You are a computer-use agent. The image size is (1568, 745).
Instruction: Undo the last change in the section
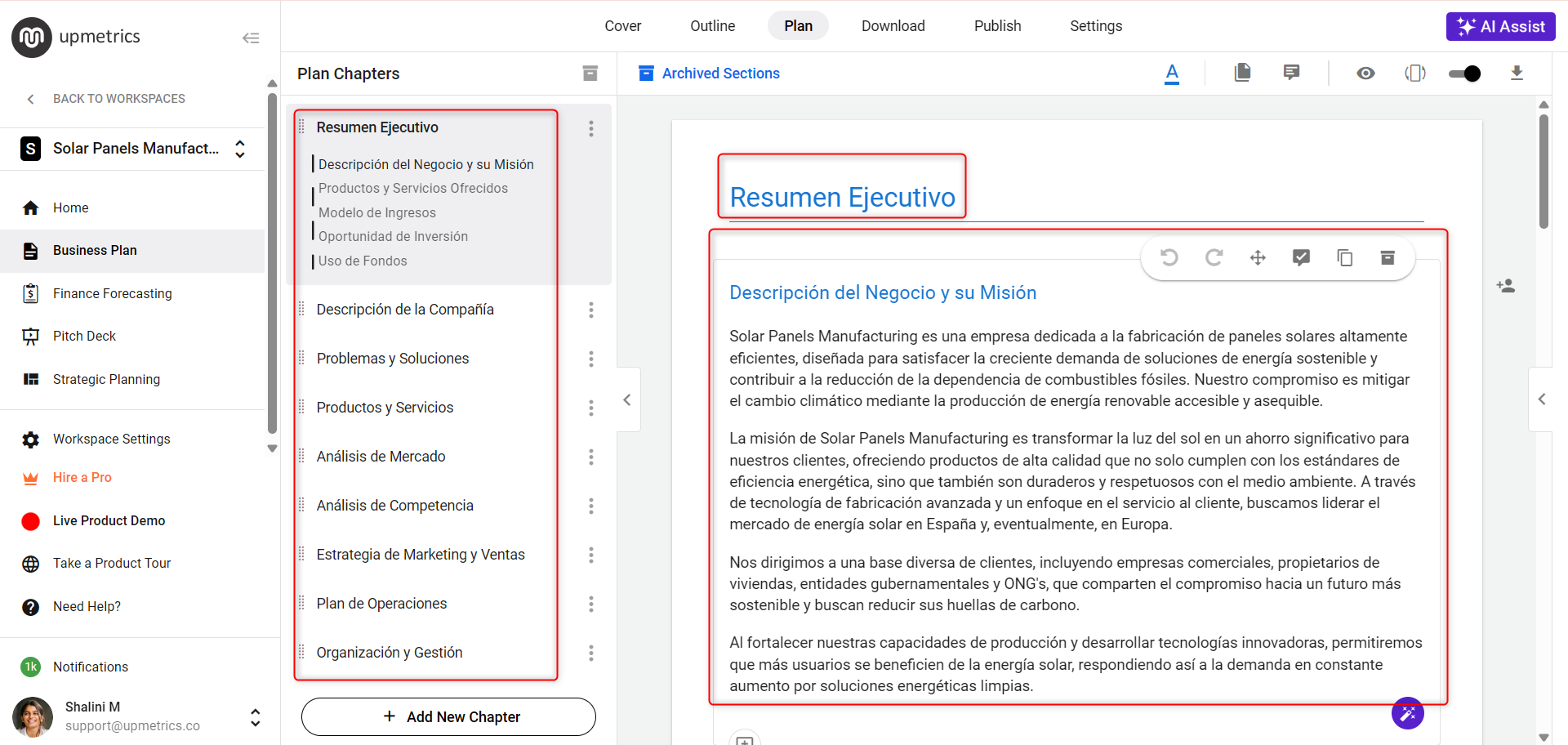(1169, 258)
